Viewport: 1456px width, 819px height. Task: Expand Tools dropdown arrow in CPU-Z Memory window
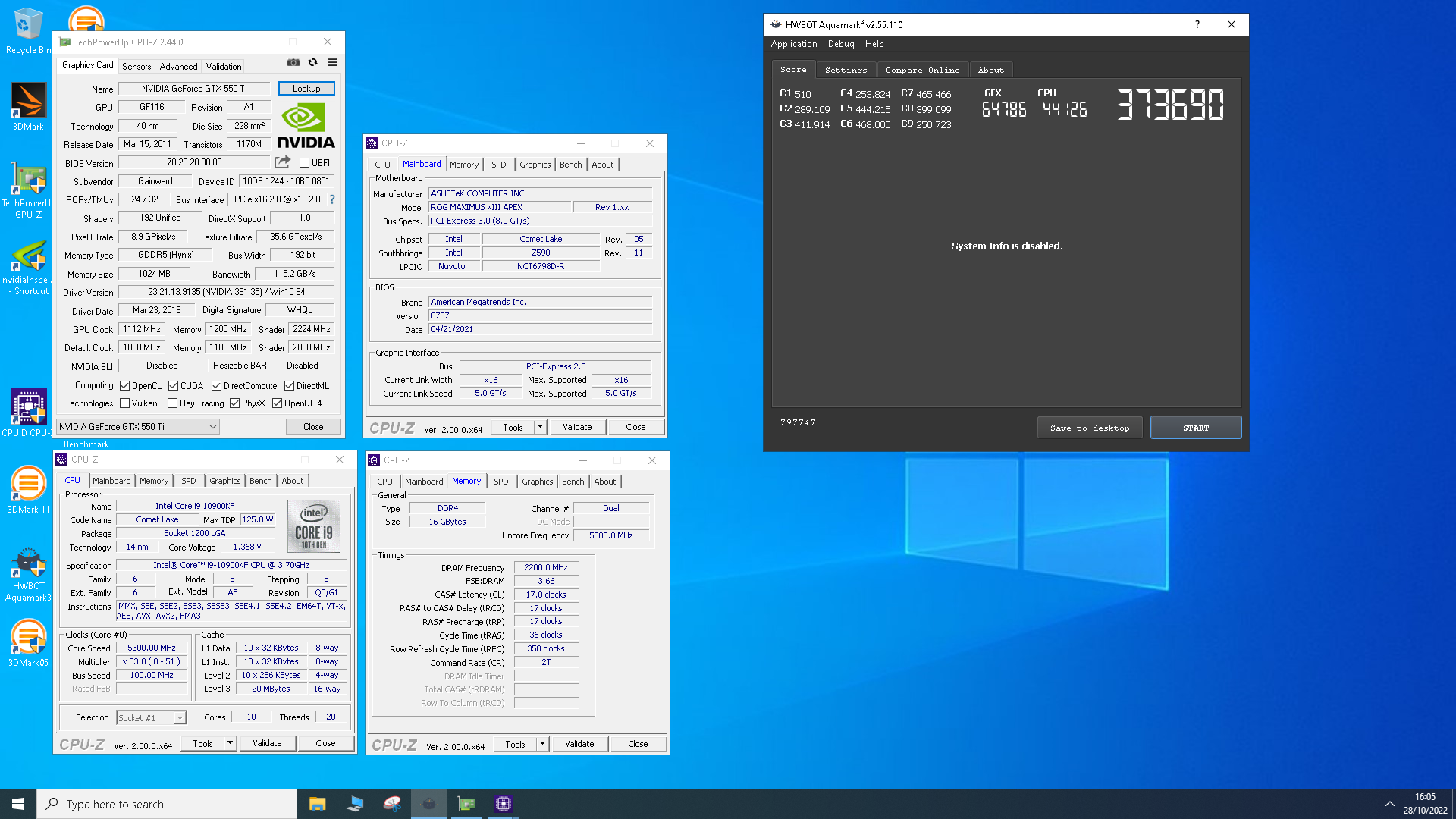(542, 744)
